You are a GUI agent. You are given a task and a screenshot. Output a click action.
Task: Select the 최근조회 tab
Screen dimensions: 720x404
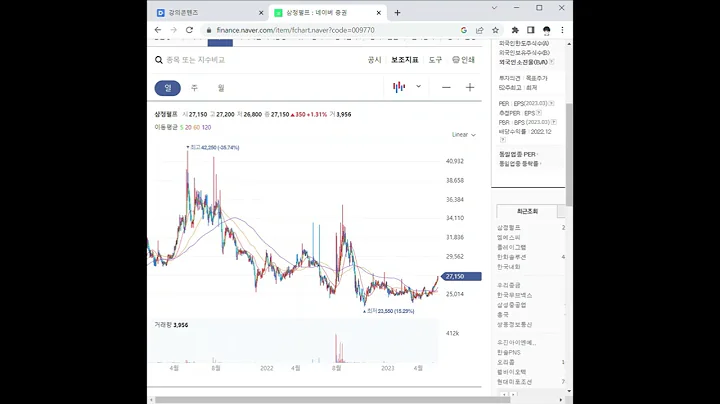(x=527, y=211)
